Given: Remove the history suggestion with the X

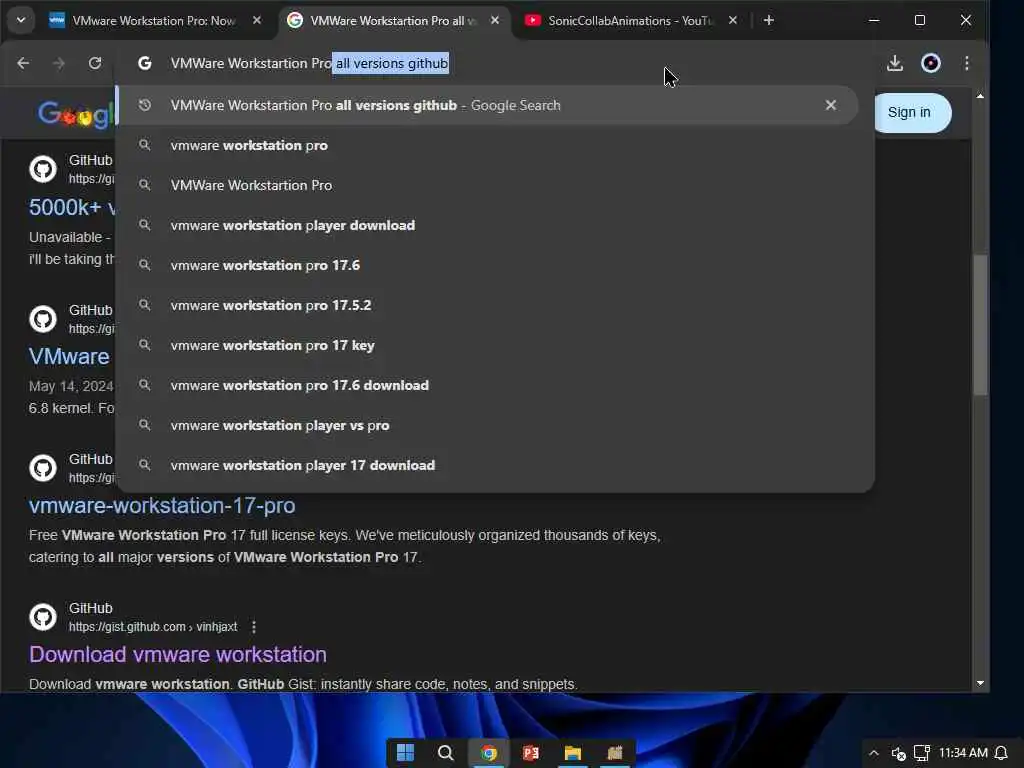Looking at the screenshot, I should pos(831,105).
